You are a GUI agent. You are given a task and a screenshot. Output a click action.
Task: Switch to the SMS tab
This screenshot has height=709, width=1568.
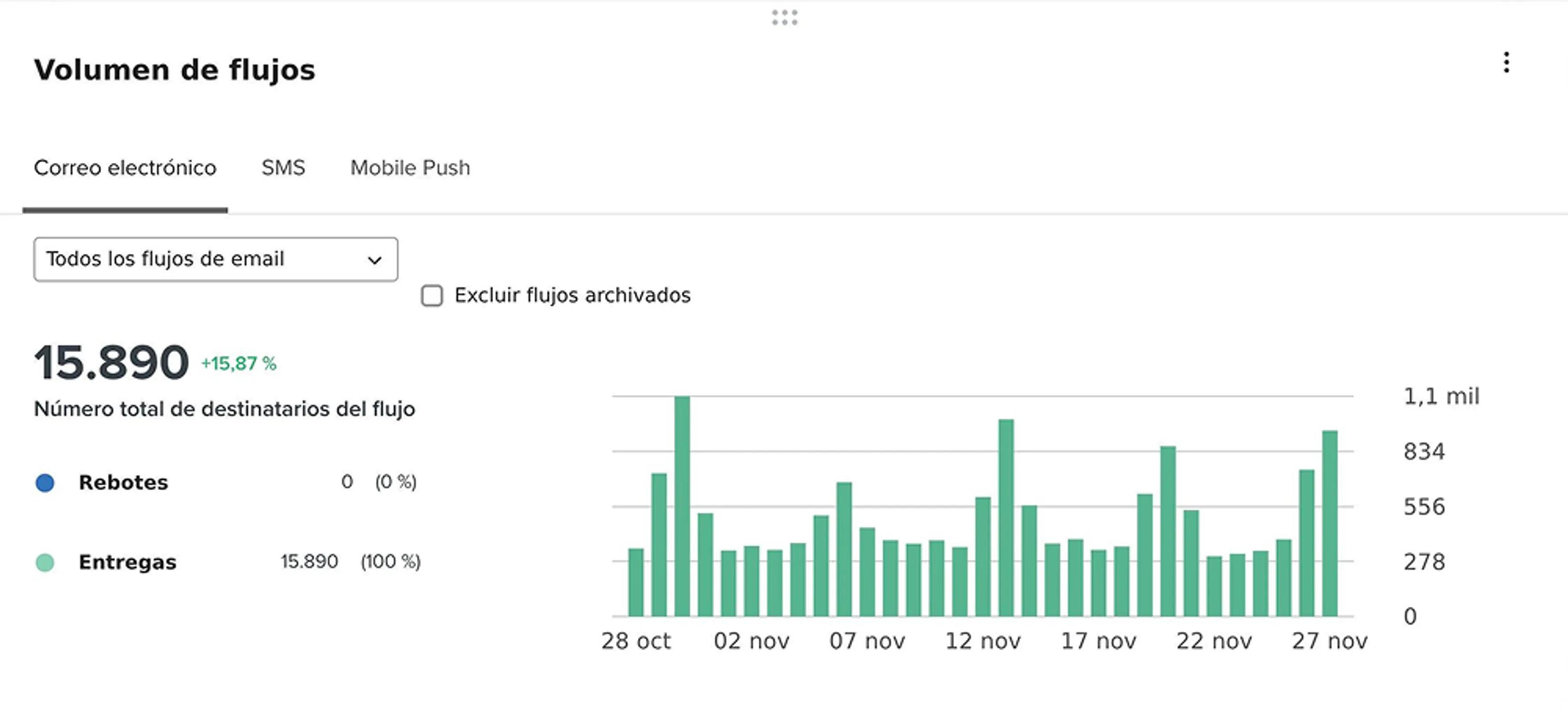click(283, 168)
